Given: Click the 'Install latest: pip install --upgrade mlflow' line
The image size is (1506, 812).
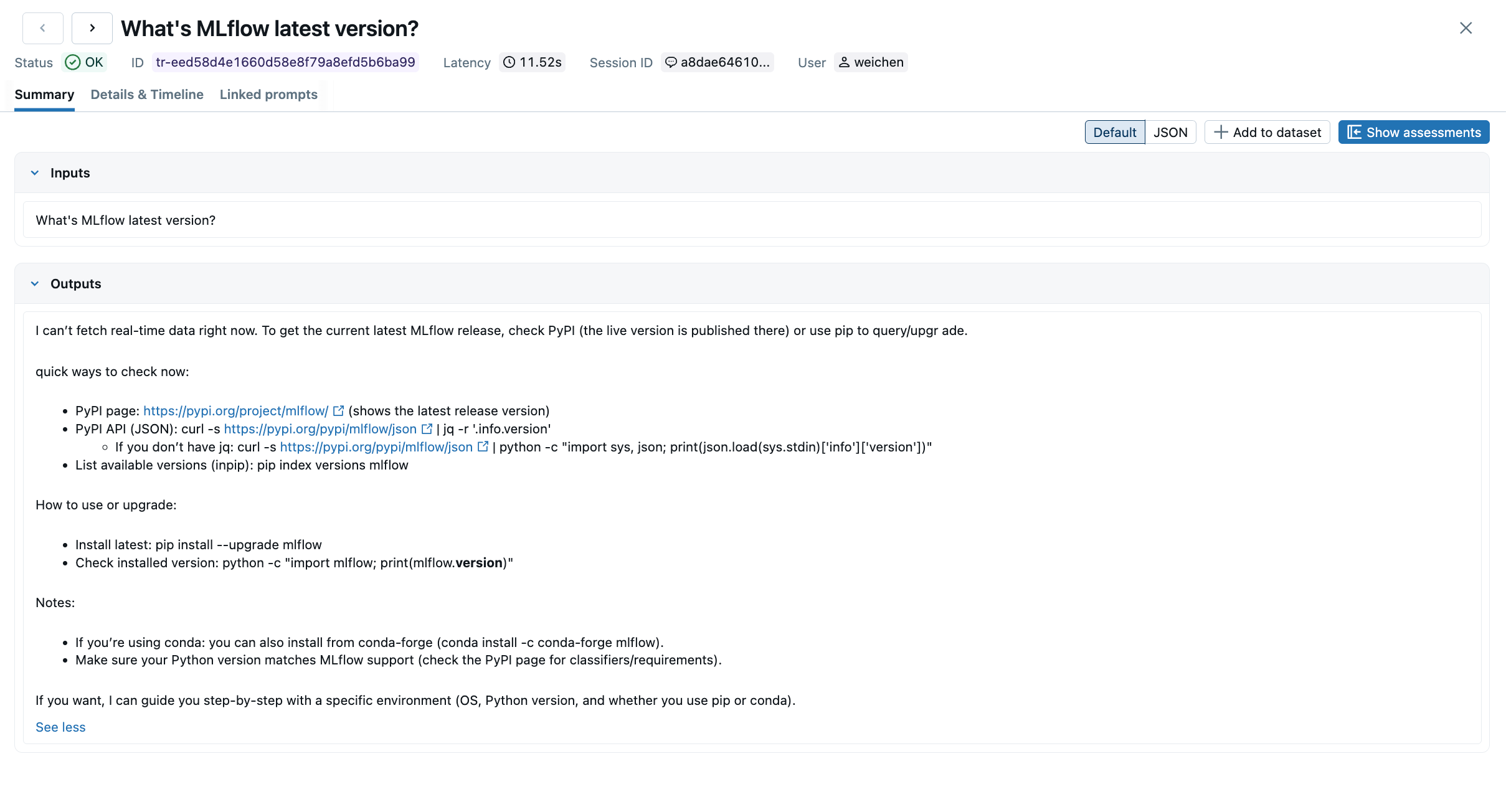Looking at the screenshot, I should (199, 545).
